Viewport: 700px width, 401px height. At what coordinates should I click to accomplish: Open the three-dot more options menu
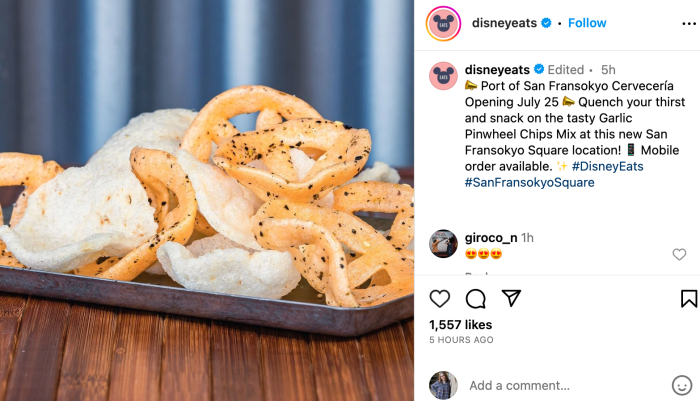point(689,24)
